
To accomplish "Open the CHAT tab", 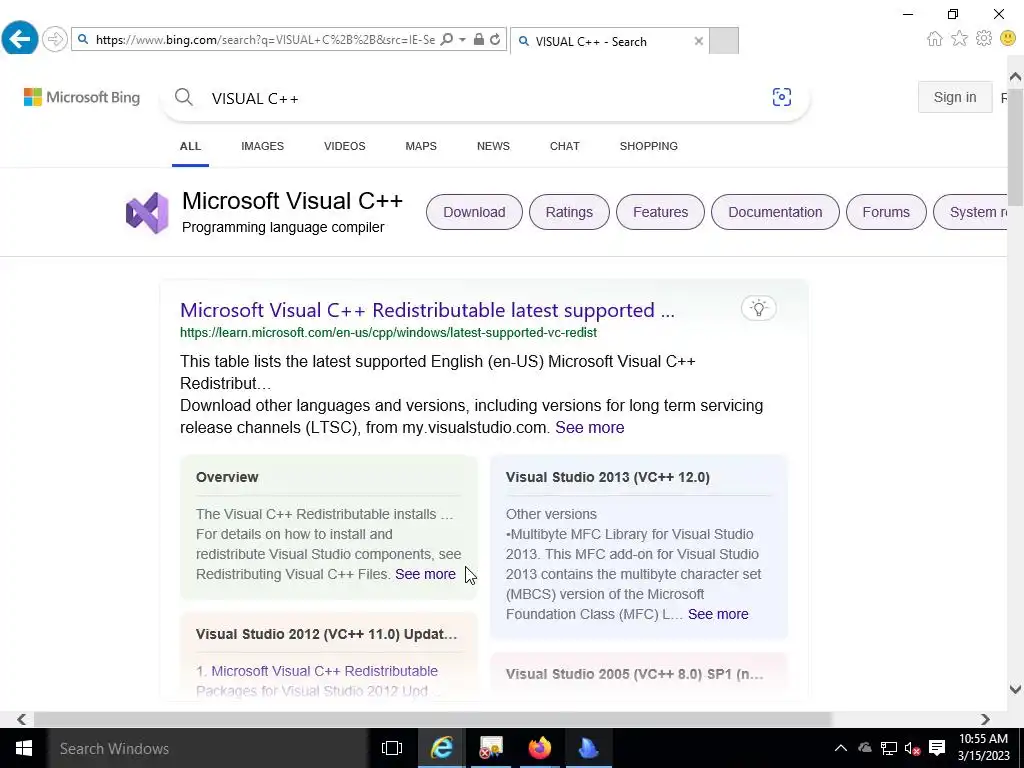I will (x=565, y=146).
